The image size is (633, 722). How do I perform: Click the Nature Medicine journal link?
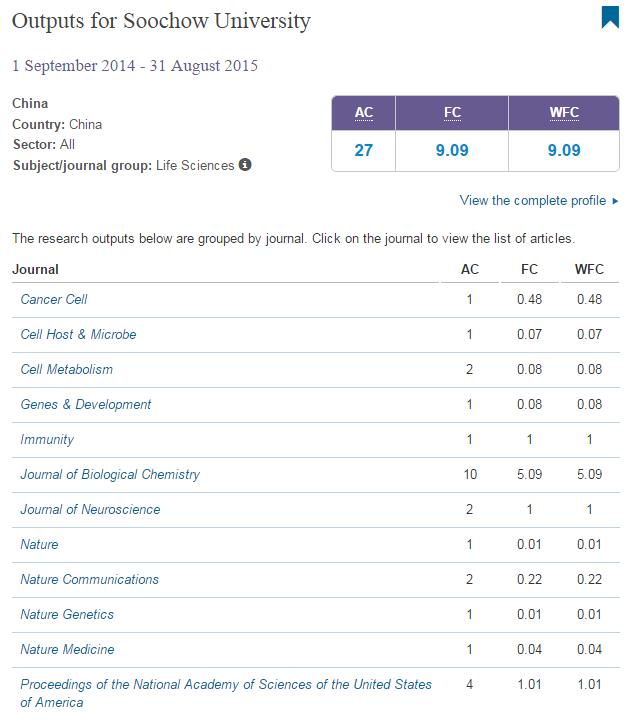67,649
